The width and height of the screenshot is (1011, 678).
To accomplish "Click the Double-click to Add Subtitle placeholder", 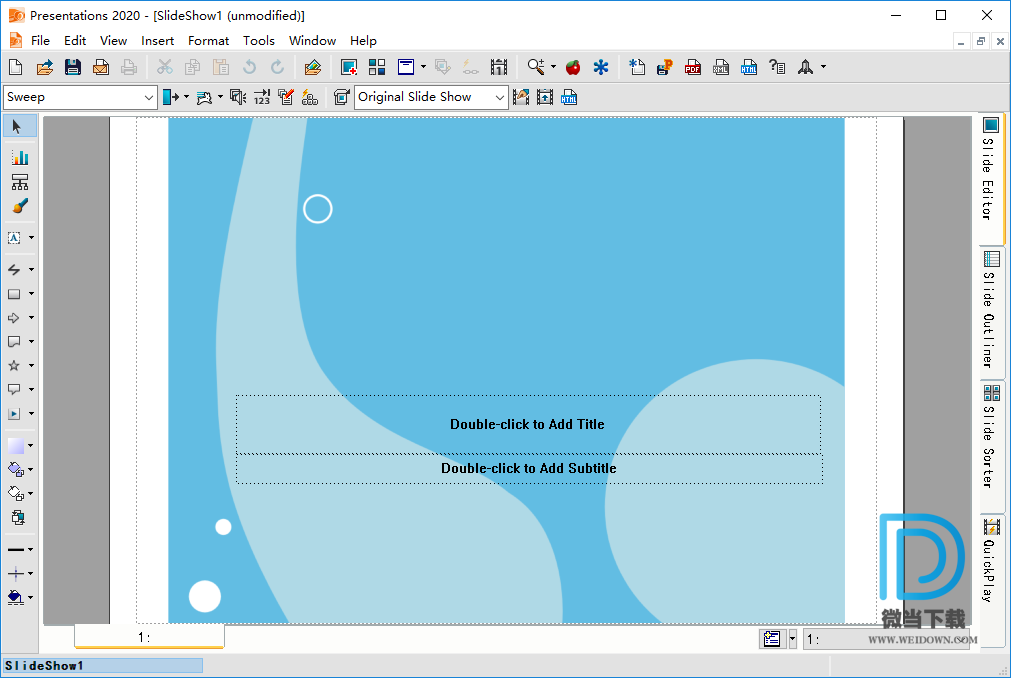I will pos(528,468).
